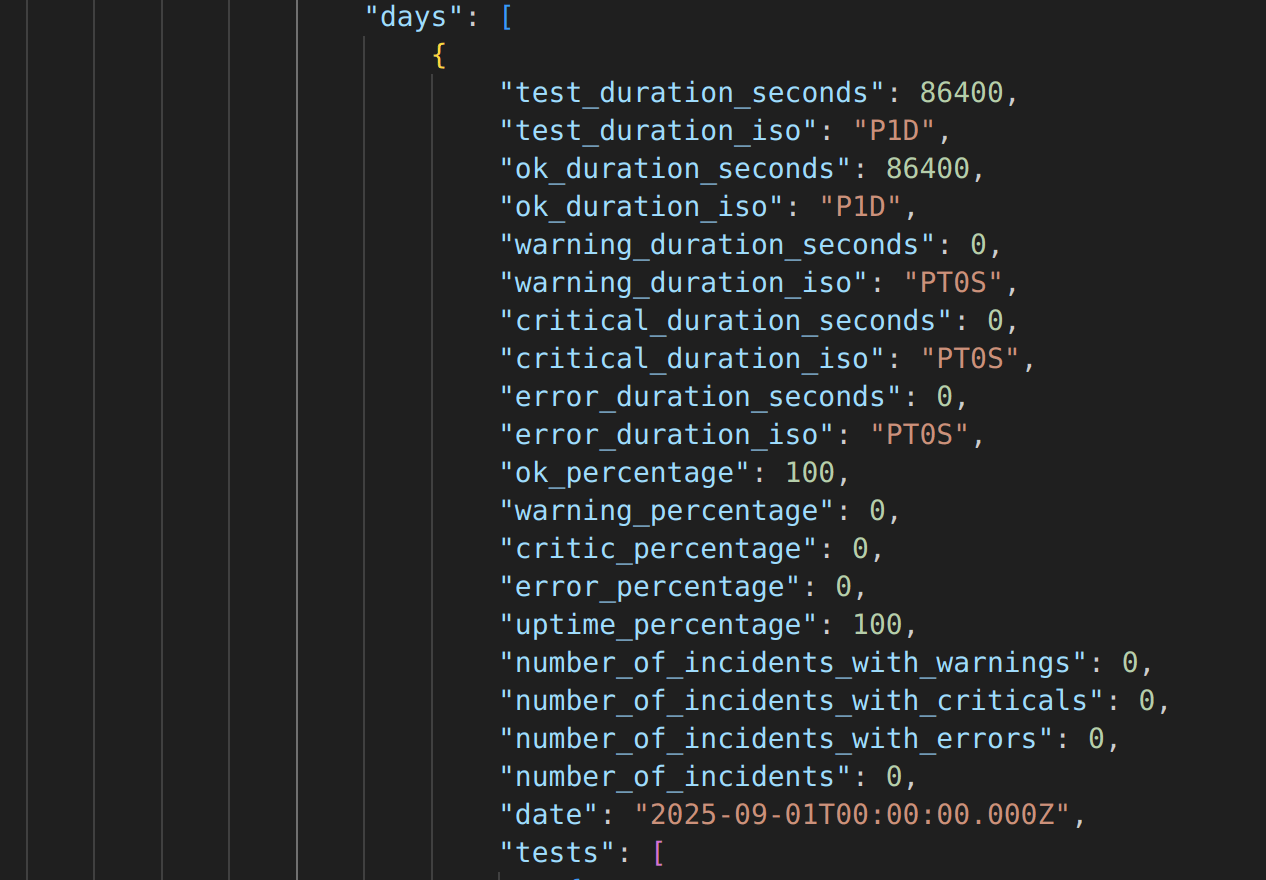Click the yellow opening curly brace
The image size is (1266, 880).
pos(439,55)
